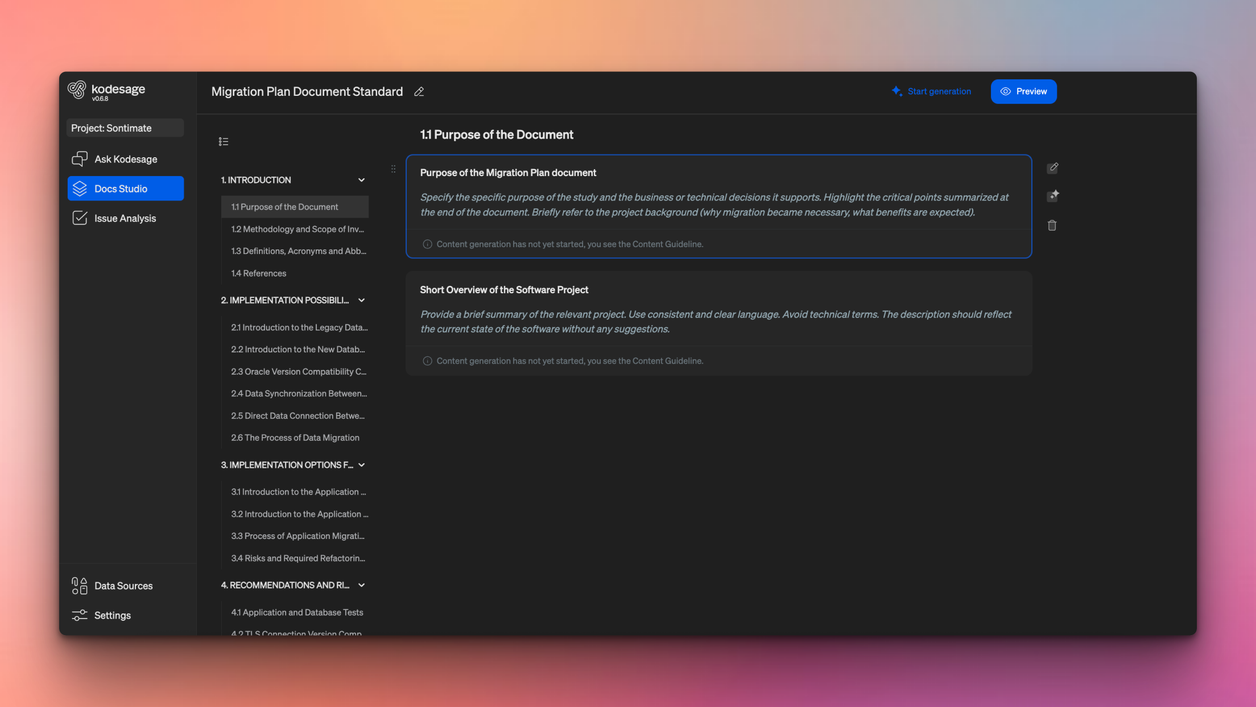Open the Issue Analysis page

point(125,218)
